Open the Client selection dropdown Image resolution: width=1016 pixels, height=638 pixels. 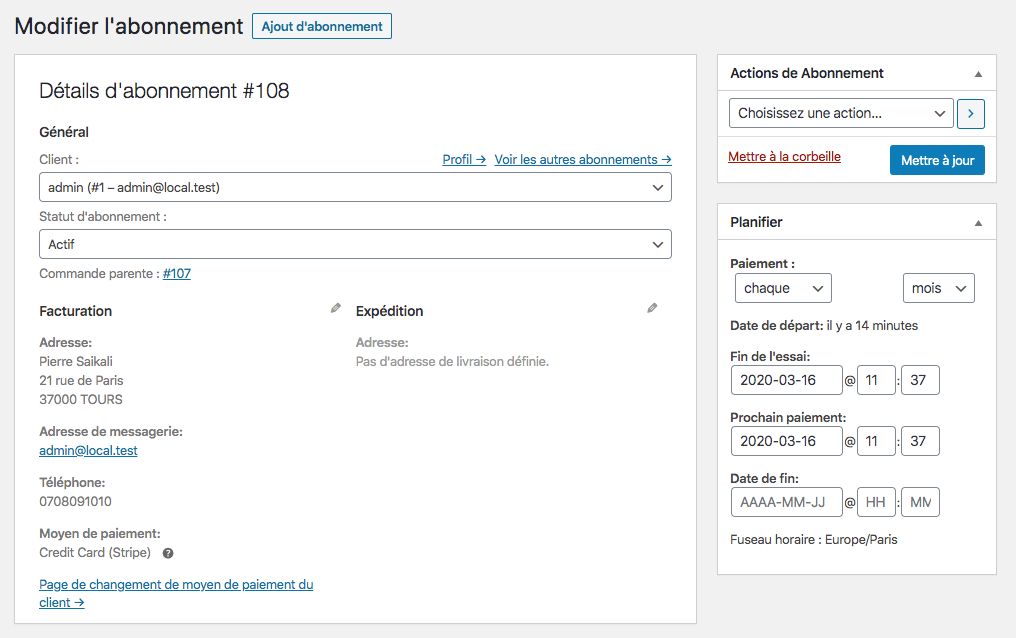coord(355,187)
